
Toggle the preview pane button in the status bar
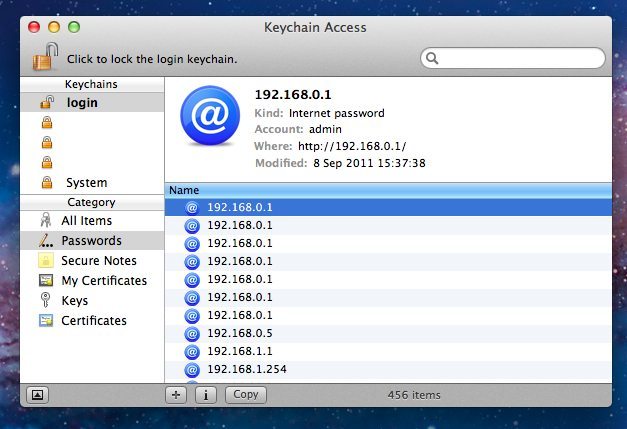tap(38, 395)
